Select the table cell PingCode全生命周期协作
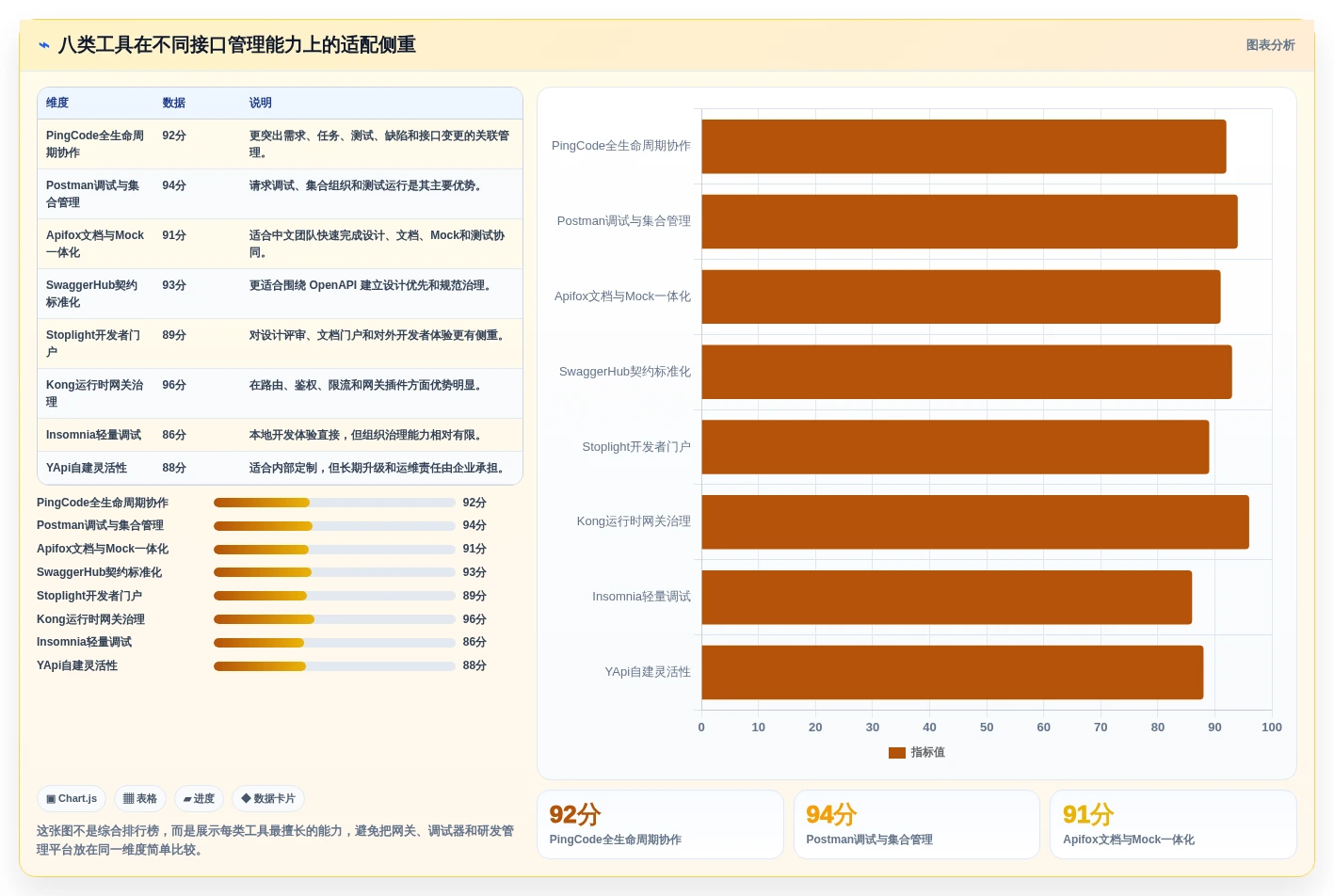 pos(95,144)
